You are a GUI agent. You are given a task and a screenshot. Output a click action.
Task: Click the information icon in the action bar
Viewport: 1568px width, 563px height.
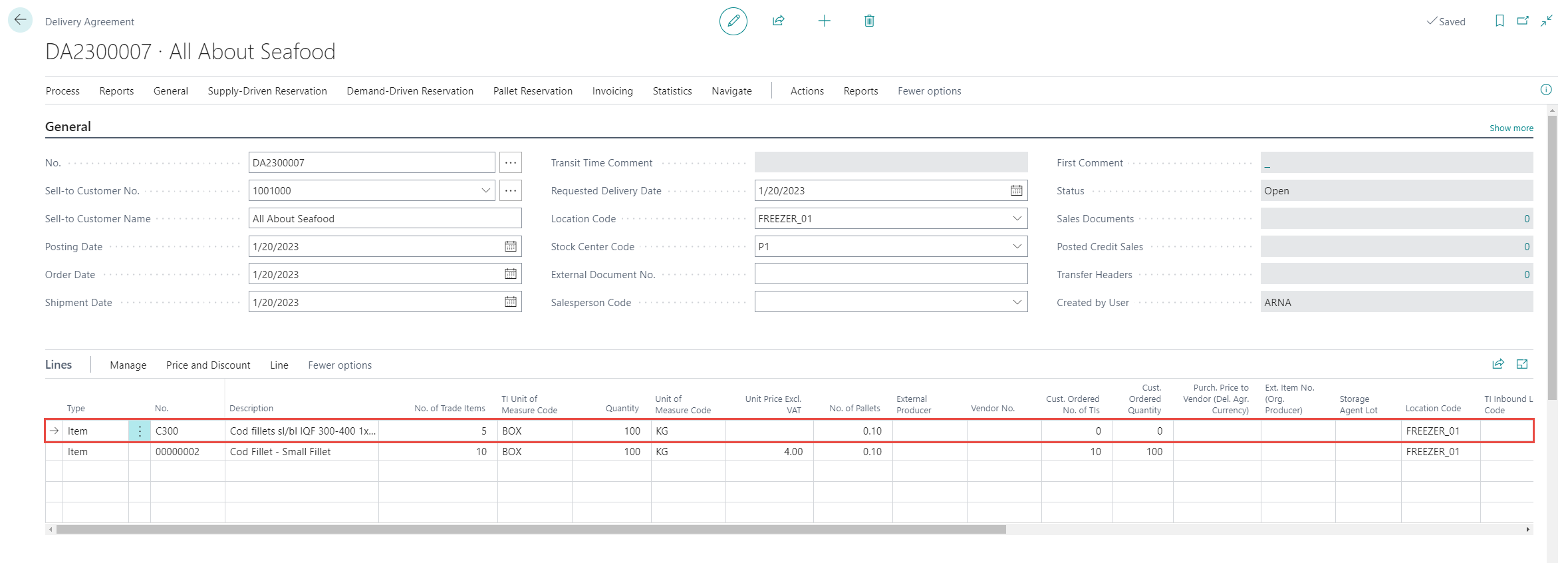(x=1546, y=90)
